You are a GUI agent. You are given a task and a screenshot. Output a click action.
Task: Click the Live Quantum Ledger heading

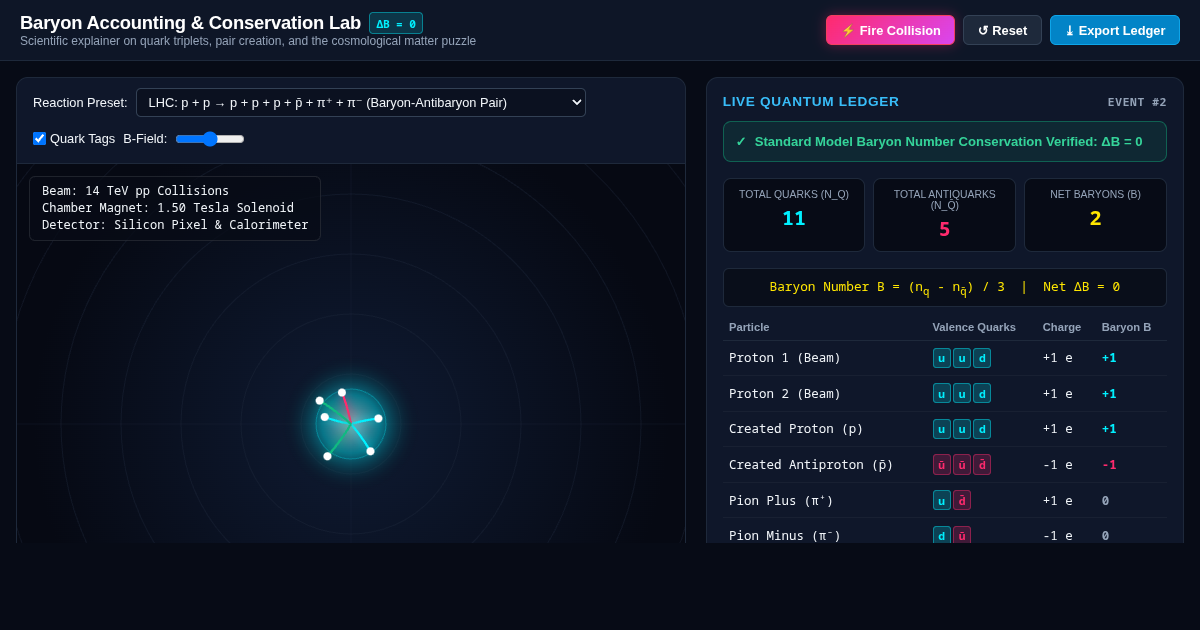811,102
